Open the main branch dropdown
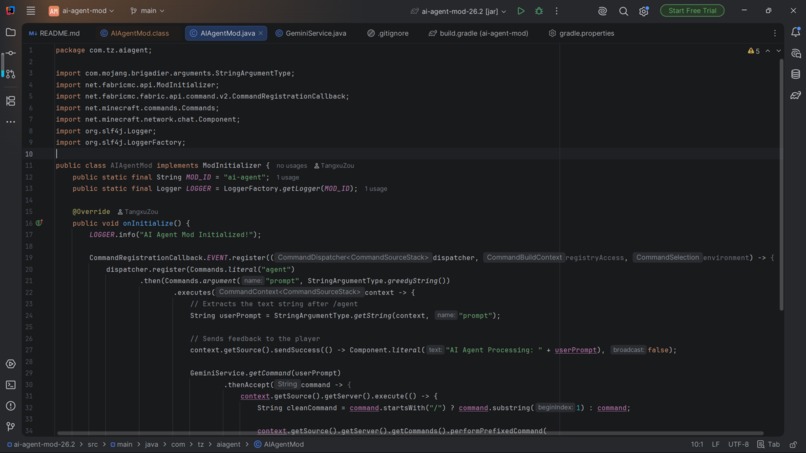Viewport: 806px width, 453px height. (x=147, y=11)
